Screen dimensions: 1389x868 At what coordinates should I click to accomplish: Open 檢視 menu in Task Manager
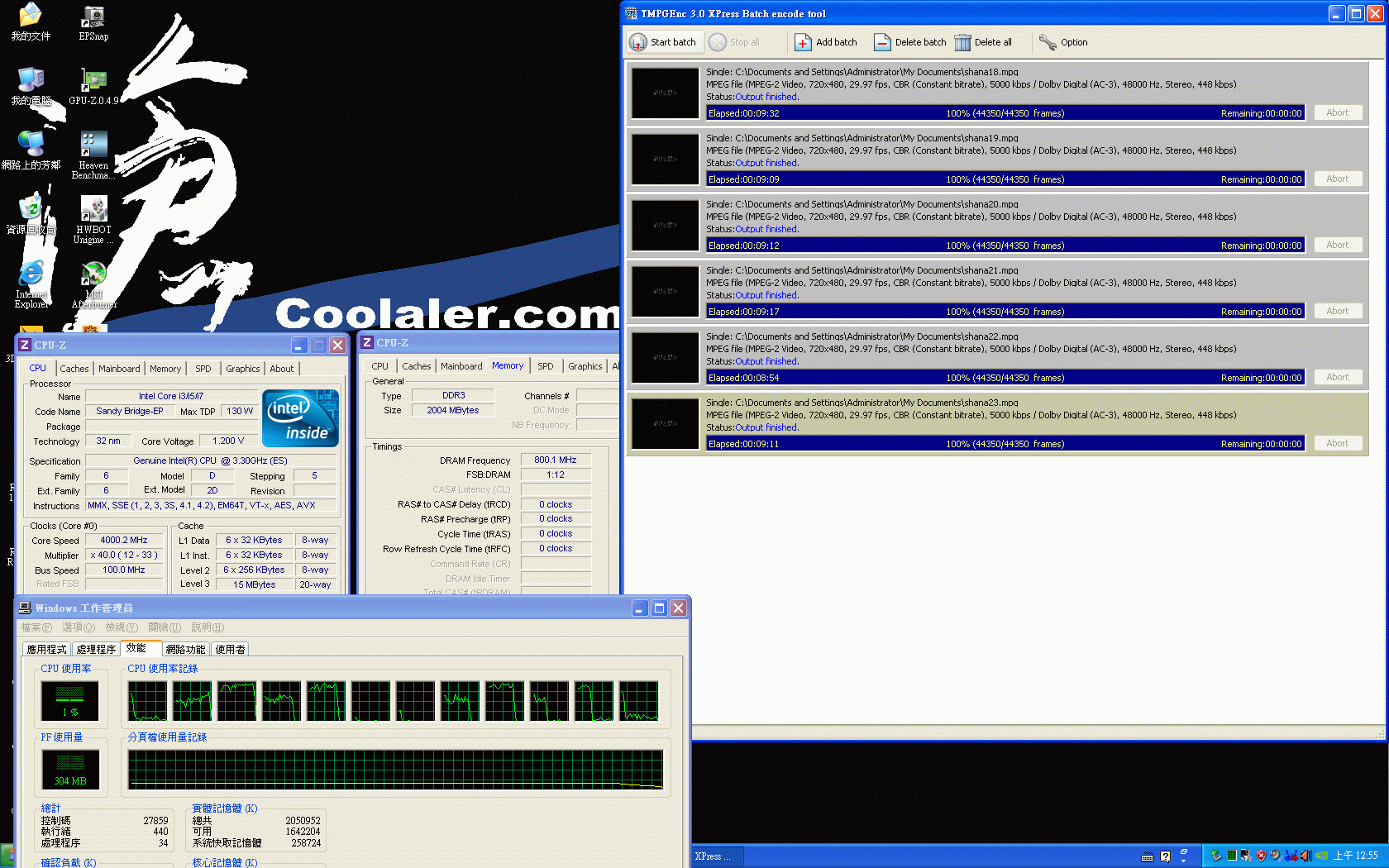(122, 627)
